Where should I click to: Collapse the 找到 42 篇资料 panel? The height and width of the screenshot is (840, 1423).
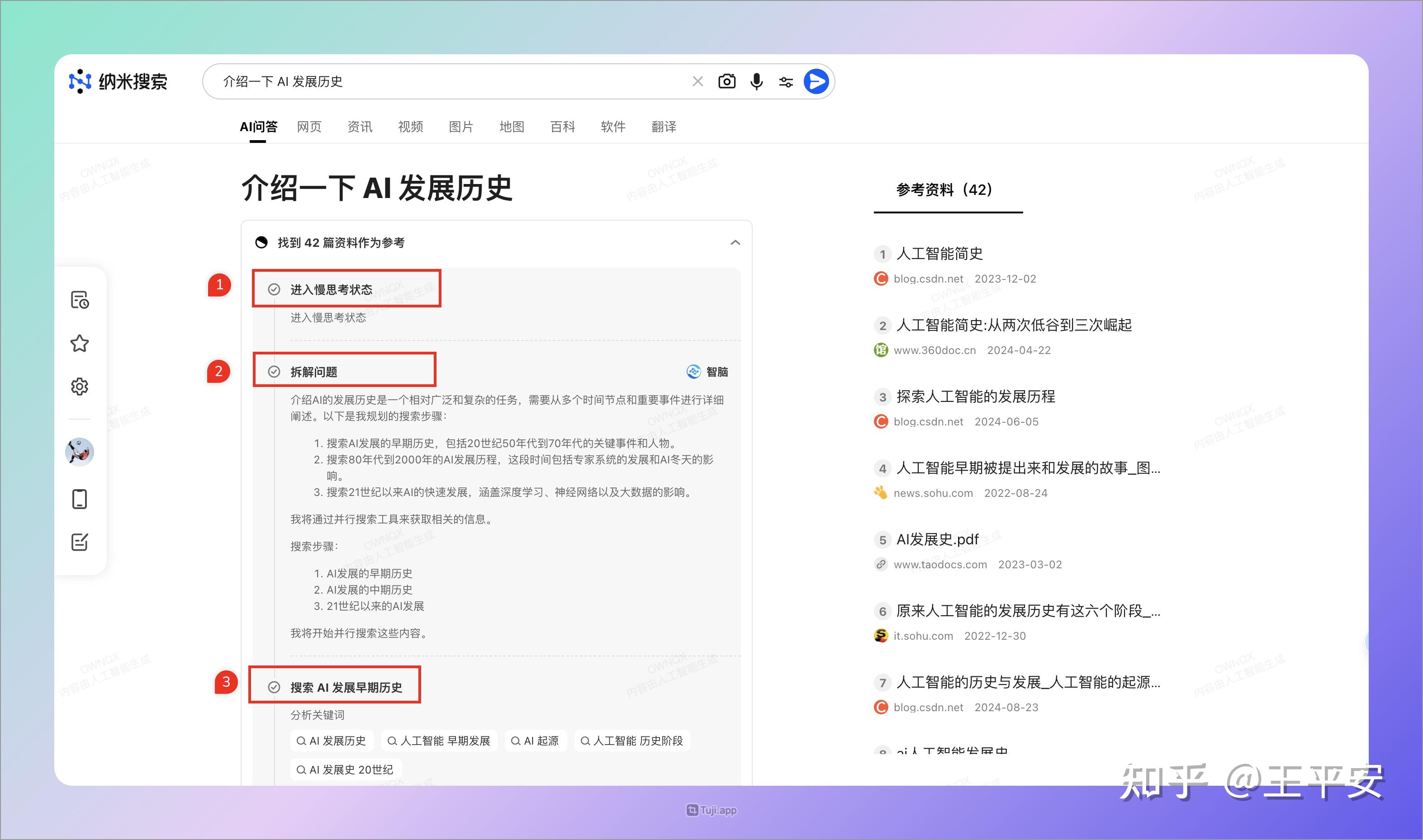[x=735, y=243]
